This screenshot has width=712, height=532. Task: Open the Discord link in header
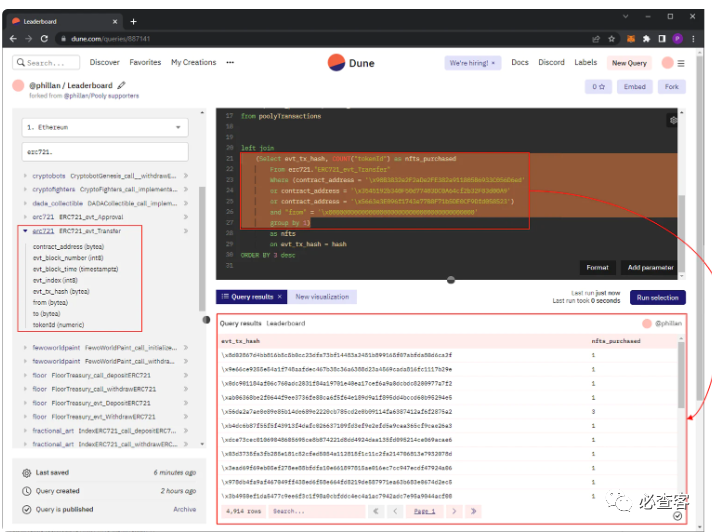click(551, 62)
